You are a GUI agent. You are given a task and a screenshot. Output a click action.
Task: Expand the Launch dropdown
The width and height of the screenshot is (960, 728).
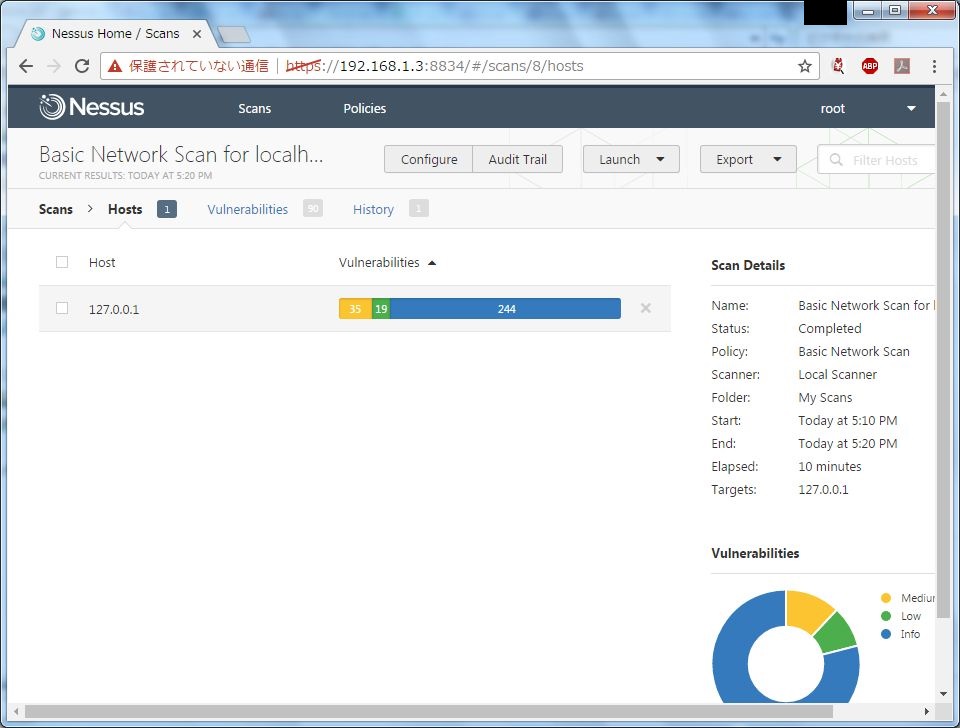[x=631, y=159]
